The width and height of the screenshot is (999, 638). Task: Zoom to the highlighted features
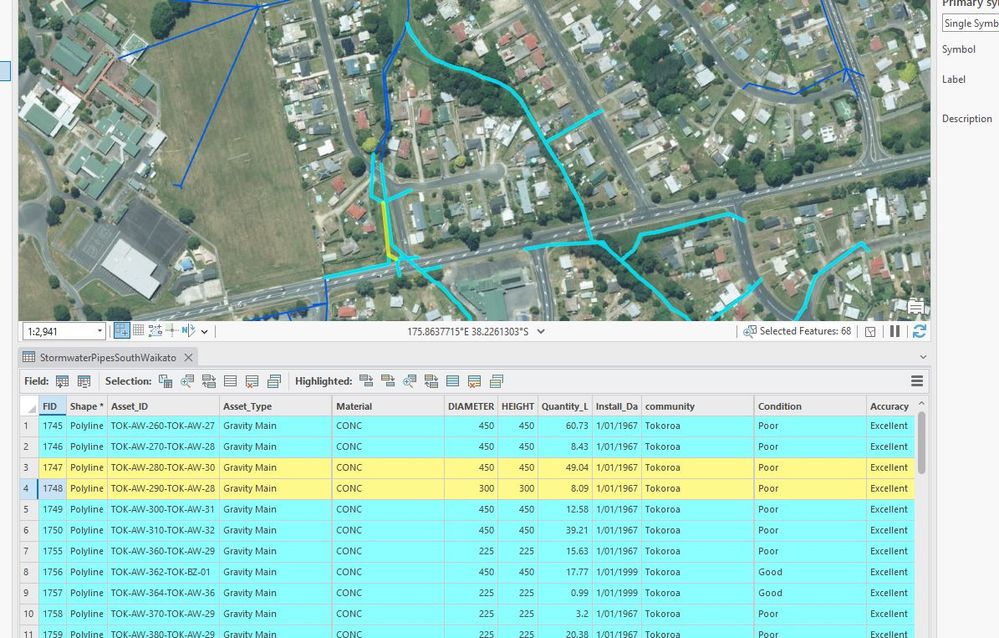[410, 381]
